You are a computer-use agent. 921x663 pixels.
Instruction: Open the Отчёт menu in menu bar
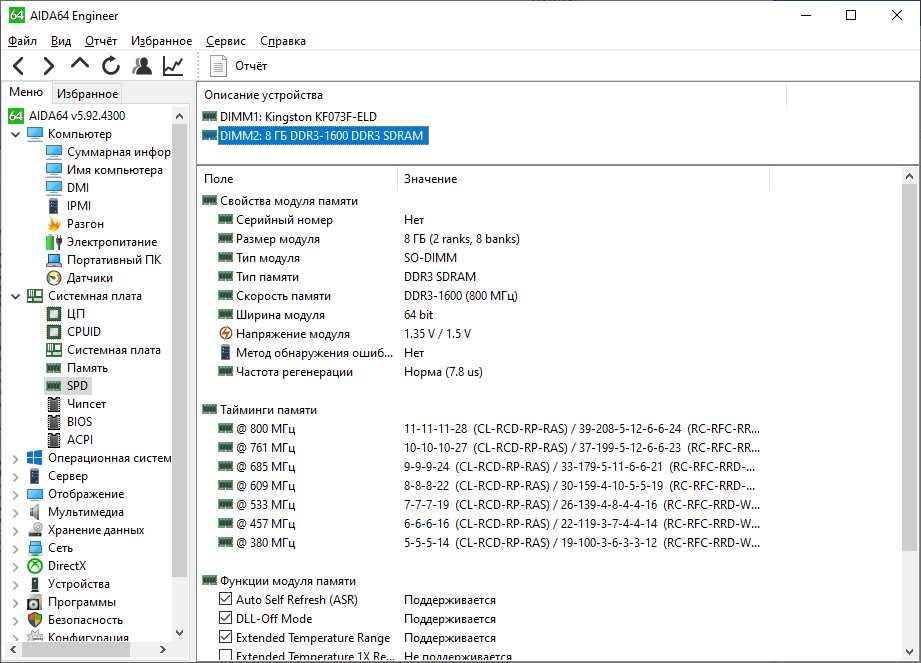pos(101,41)
